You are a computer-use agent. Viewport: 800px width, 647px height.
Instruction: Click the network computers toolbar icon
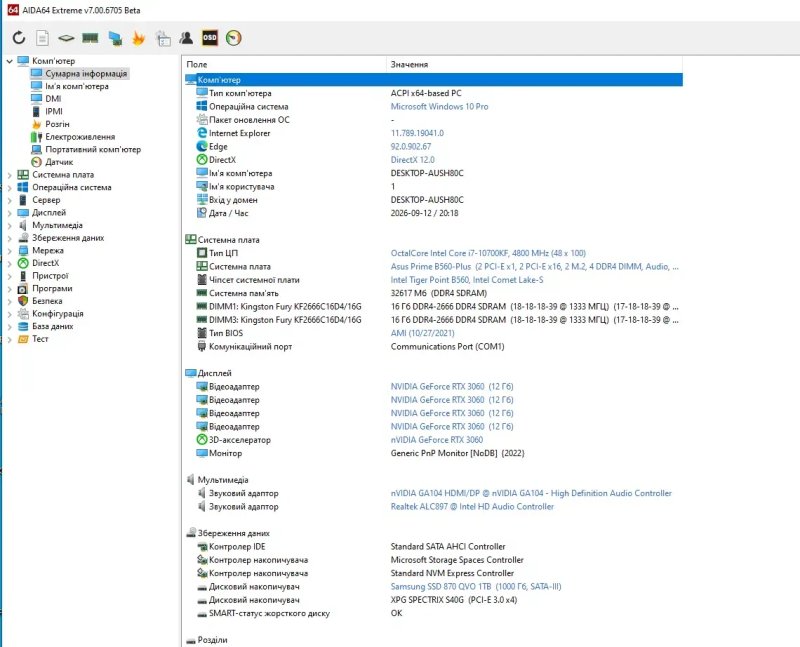click(x=115, y=38)
